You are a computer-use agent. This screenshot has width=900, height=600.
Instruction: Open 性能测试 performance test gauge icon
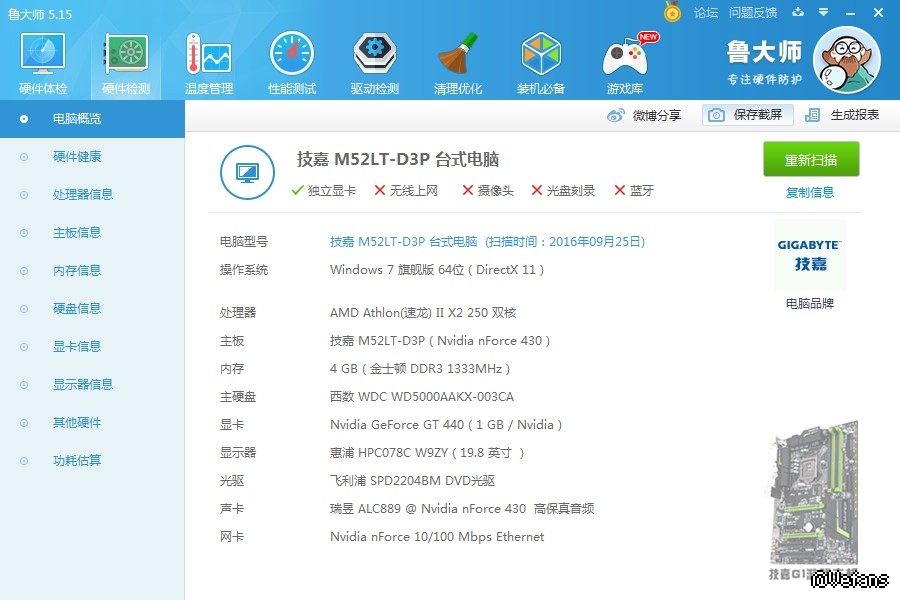(292, 62)
